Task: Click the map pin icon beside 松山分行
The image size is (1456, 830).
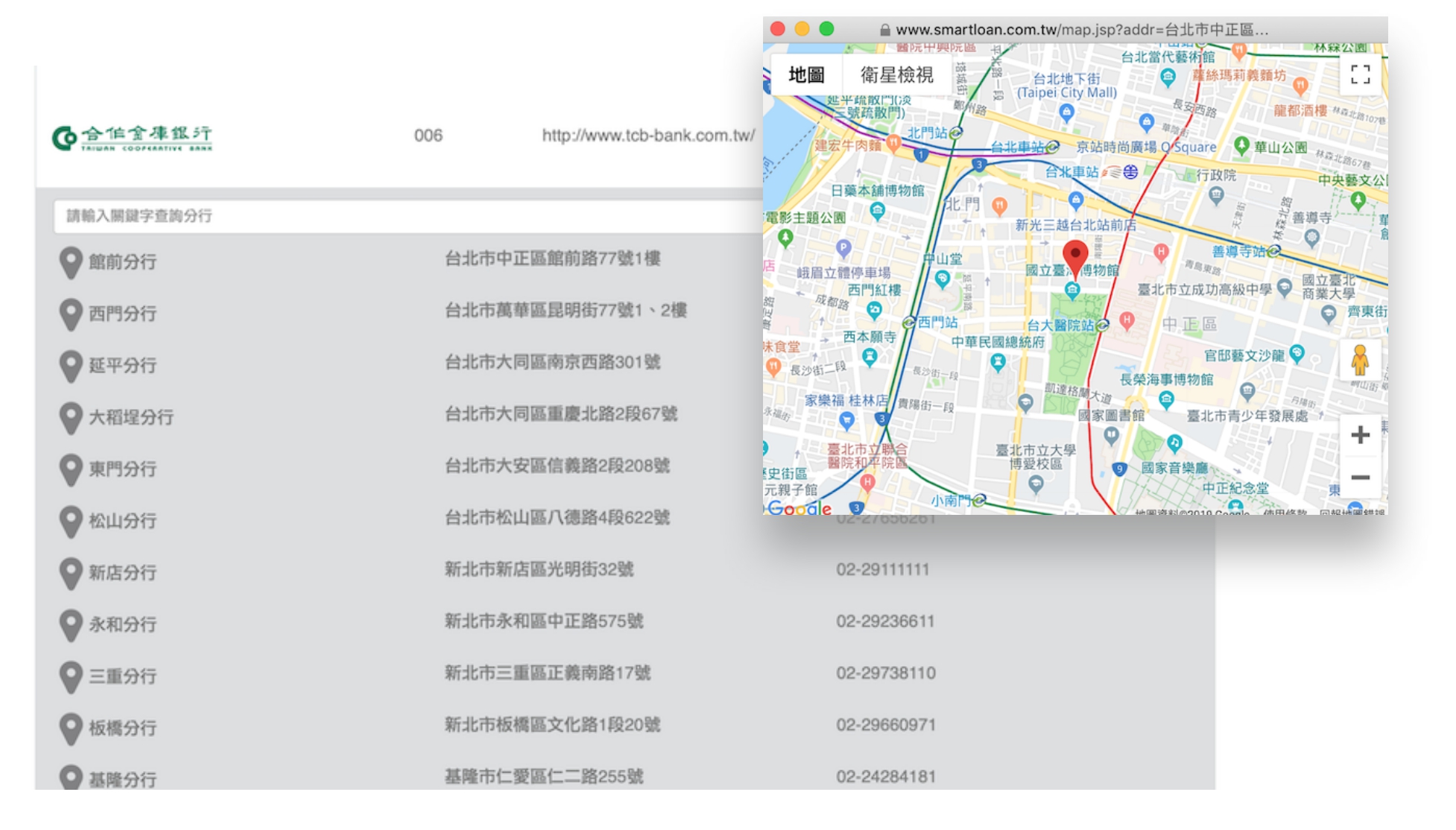Action: tap(71, 522)
